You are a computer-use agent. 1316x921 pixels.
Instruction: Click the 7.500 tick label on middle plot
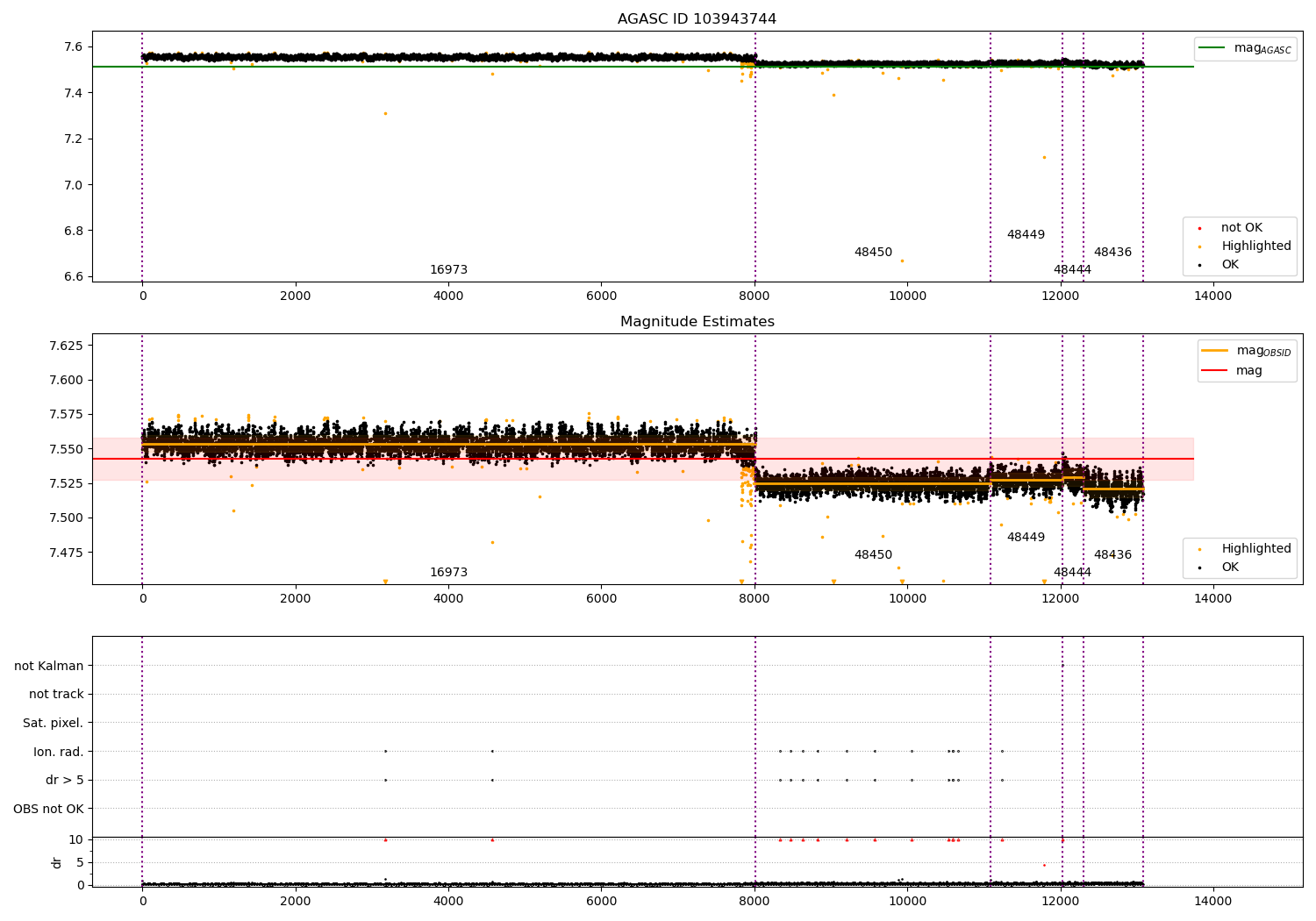coord(67,518)
